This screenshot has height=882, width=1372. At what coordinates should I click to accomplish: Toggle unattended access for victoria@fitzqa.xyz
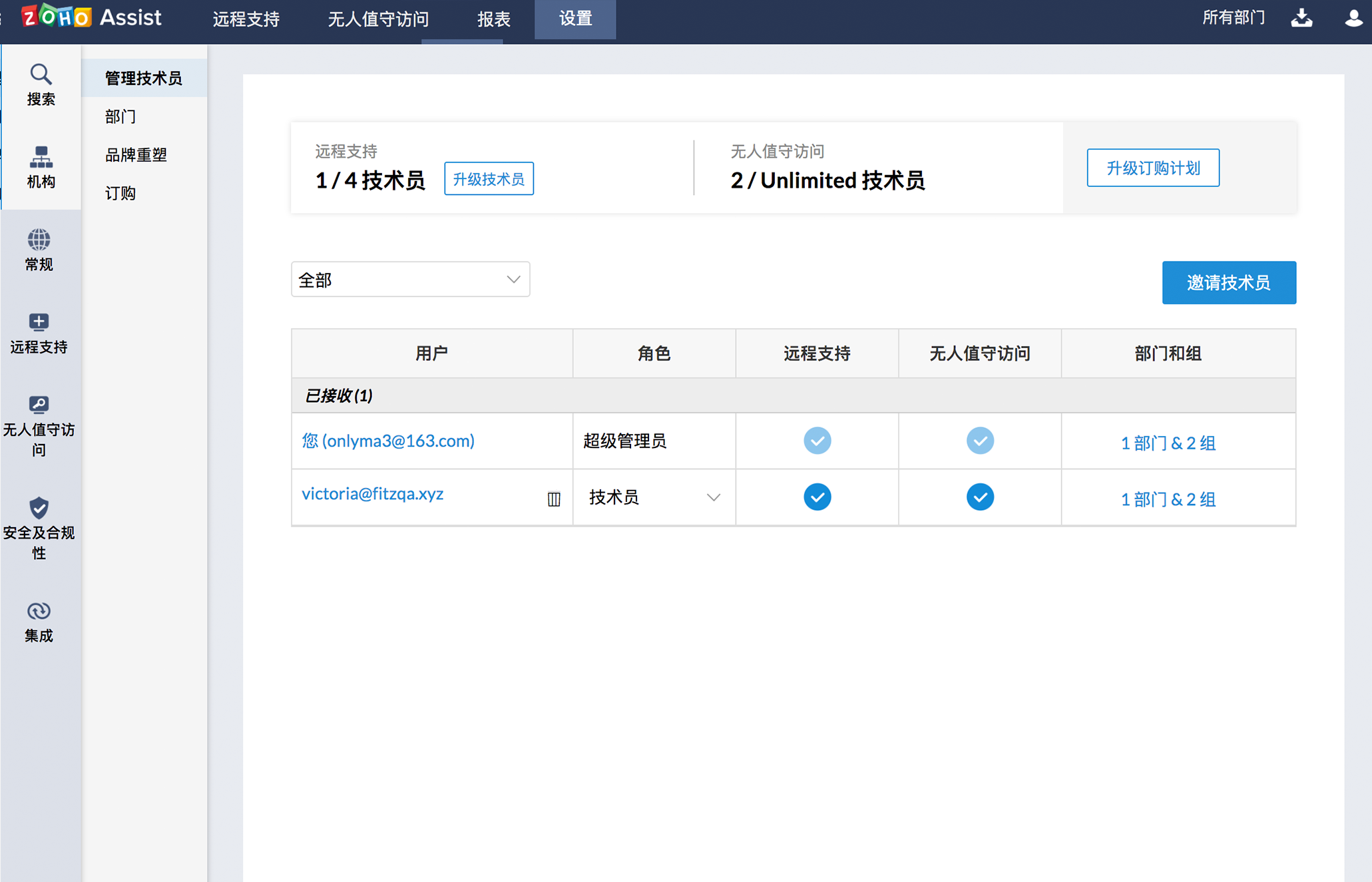tap(980, 497)
